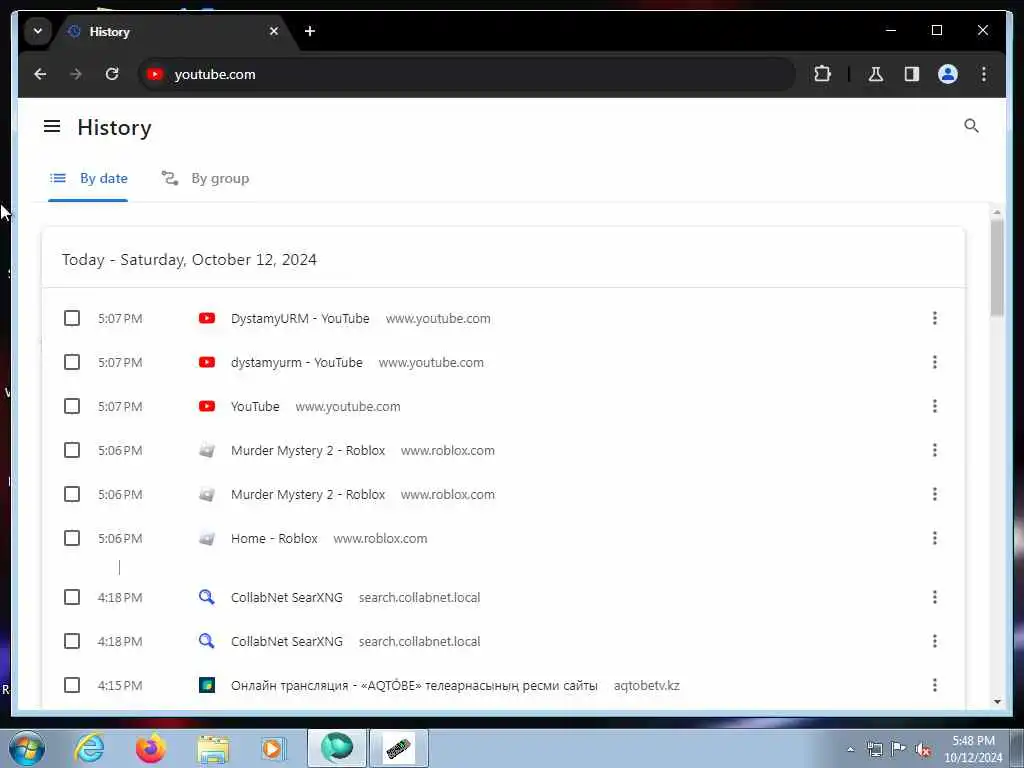Check the second CollabNet SearXNG checkbox
Image resolution: width=1024 pixels, height=768 pixels.
72,641
